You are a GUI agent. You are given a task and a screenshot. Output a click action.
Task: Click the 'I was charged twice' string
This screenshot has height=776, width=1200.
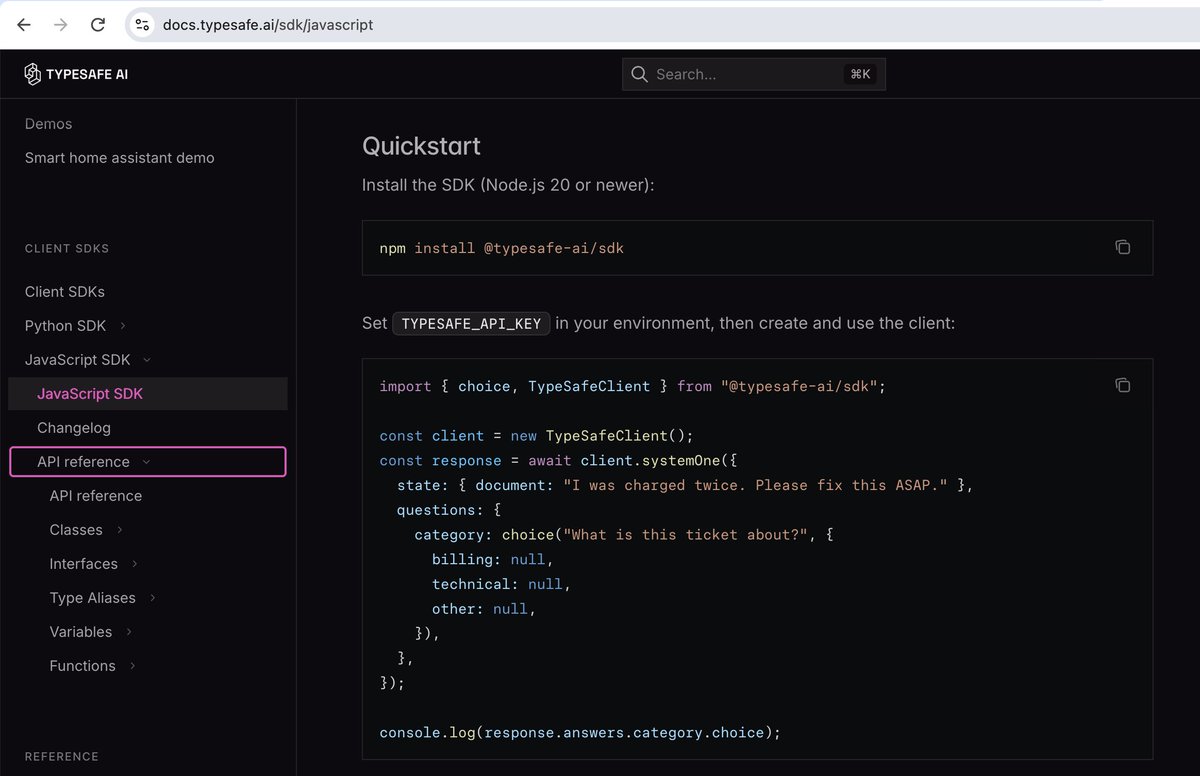tap(755, 485)
